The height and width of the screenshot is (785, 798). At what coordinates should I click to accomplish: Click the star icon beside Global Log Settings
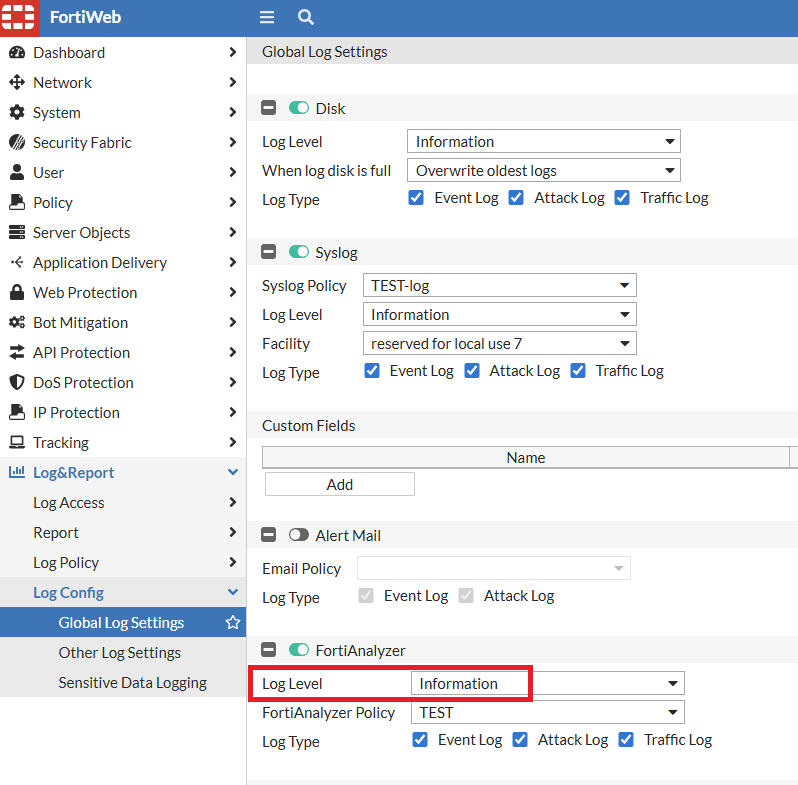tap(233, 622)
